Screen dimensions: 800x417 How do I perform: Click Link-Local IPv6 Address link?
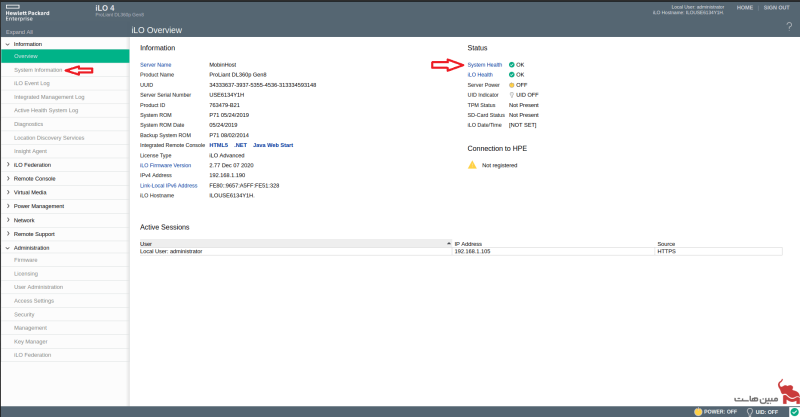click(x=168, y=185)
